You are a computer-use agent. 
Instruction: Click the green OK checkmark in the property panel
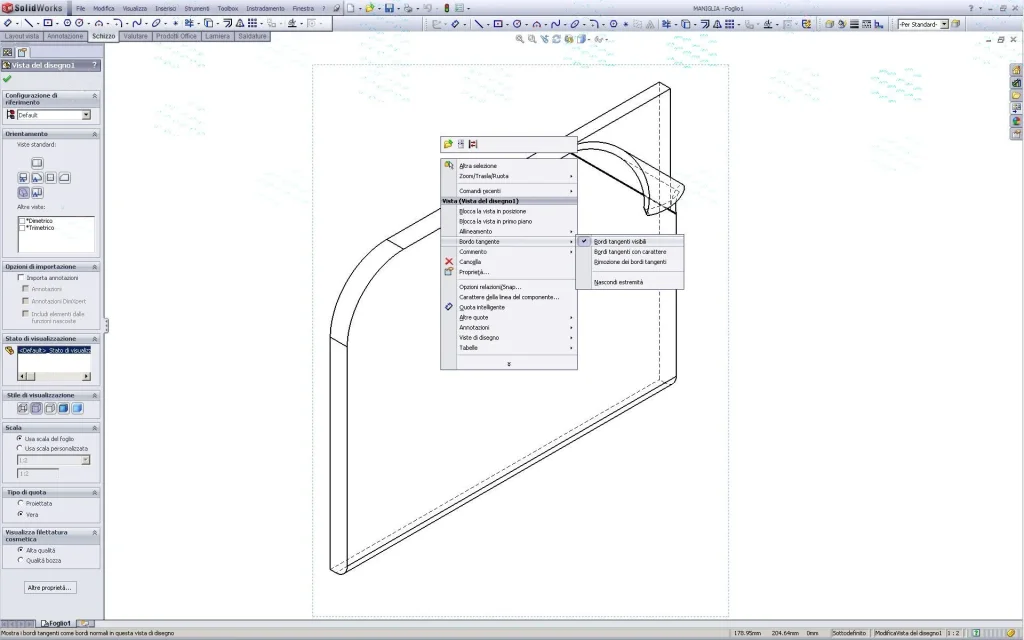(x=8, y=79)
